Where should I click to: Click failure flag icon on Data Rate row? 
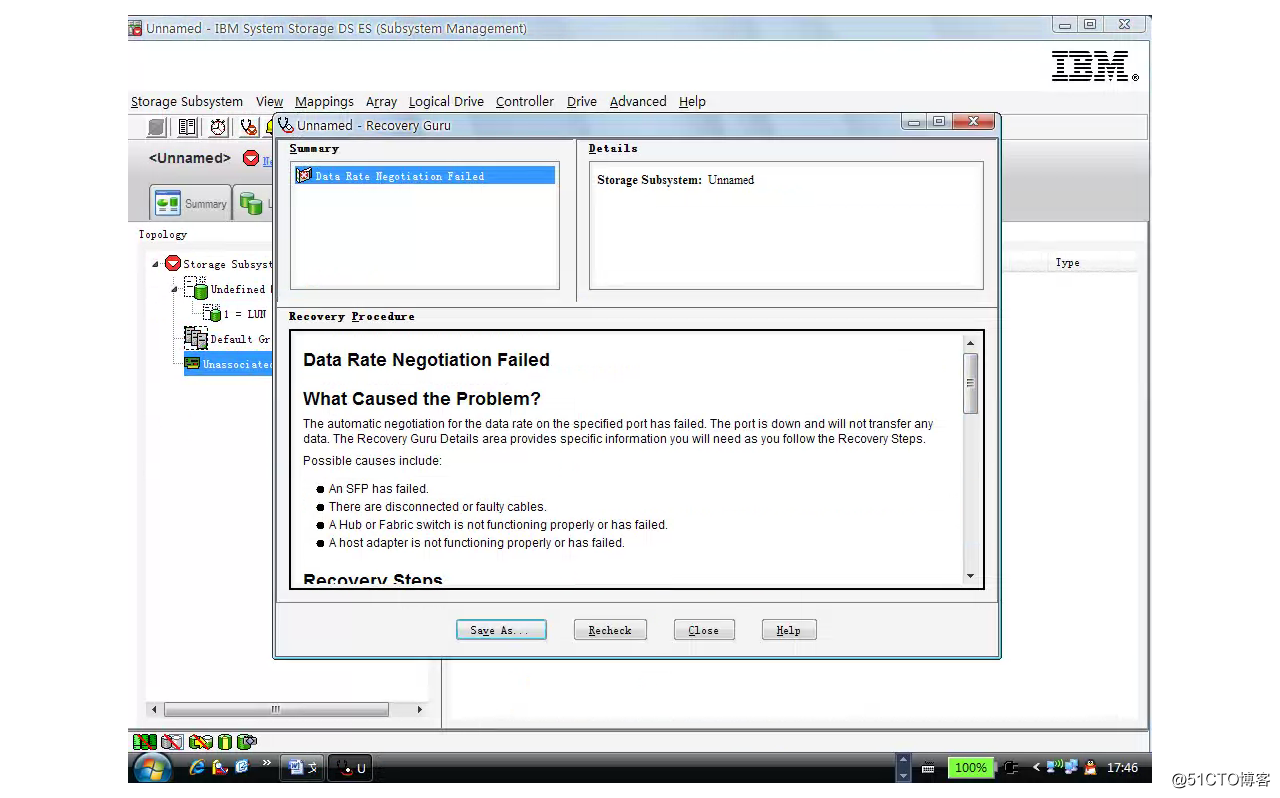click(304, 176)
